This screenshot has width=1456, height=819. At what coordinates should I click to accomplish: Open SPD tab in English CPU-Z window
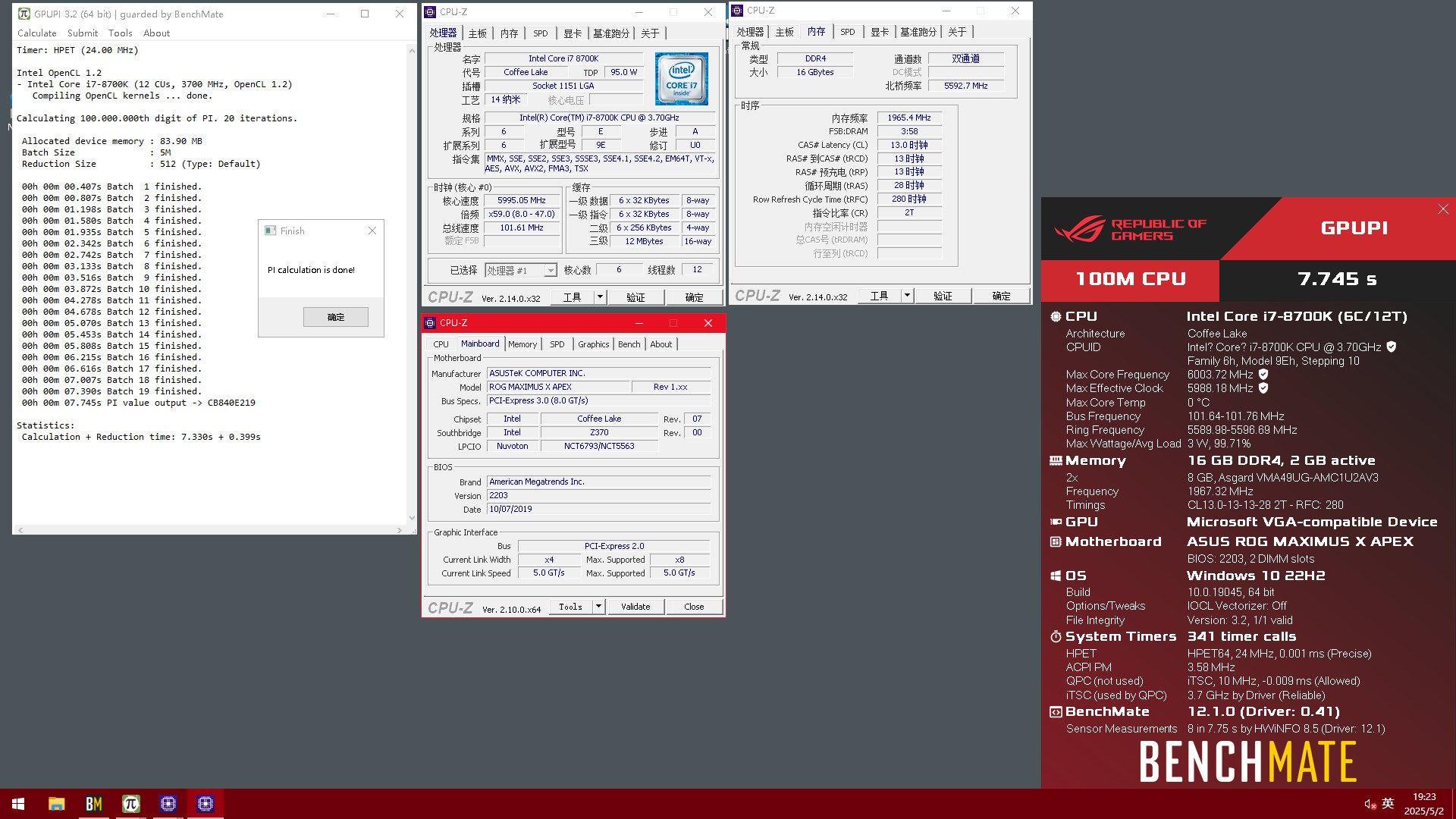pos(557,344)
